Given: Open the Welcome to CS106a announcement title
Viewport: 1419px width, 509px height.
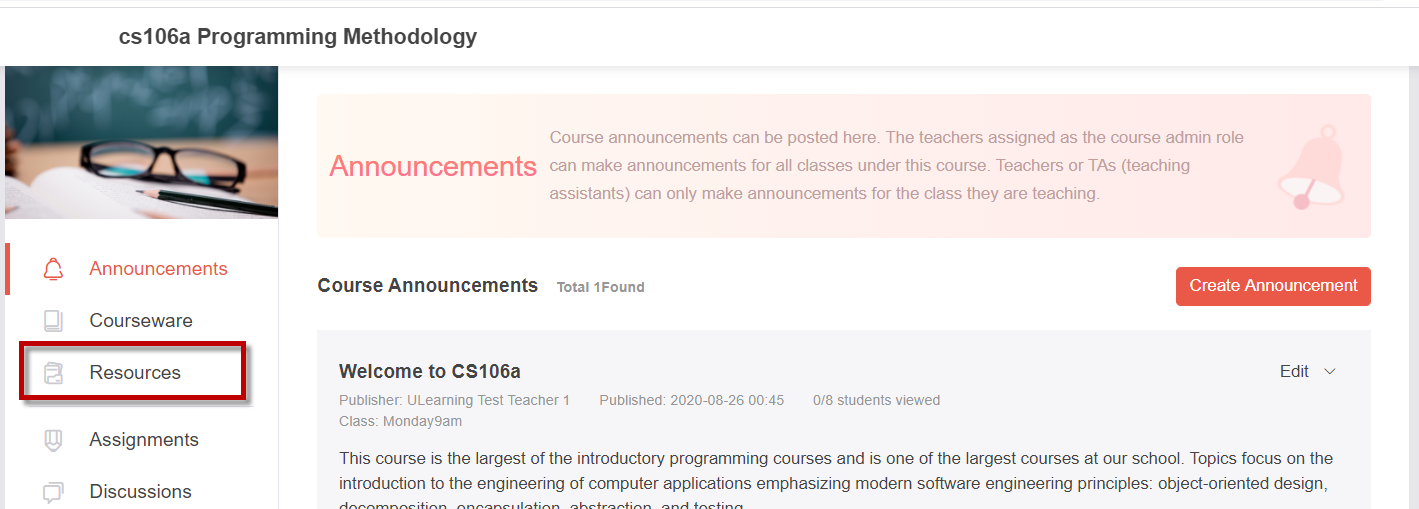Looking at the screenshot, I should tap(430, 372).
